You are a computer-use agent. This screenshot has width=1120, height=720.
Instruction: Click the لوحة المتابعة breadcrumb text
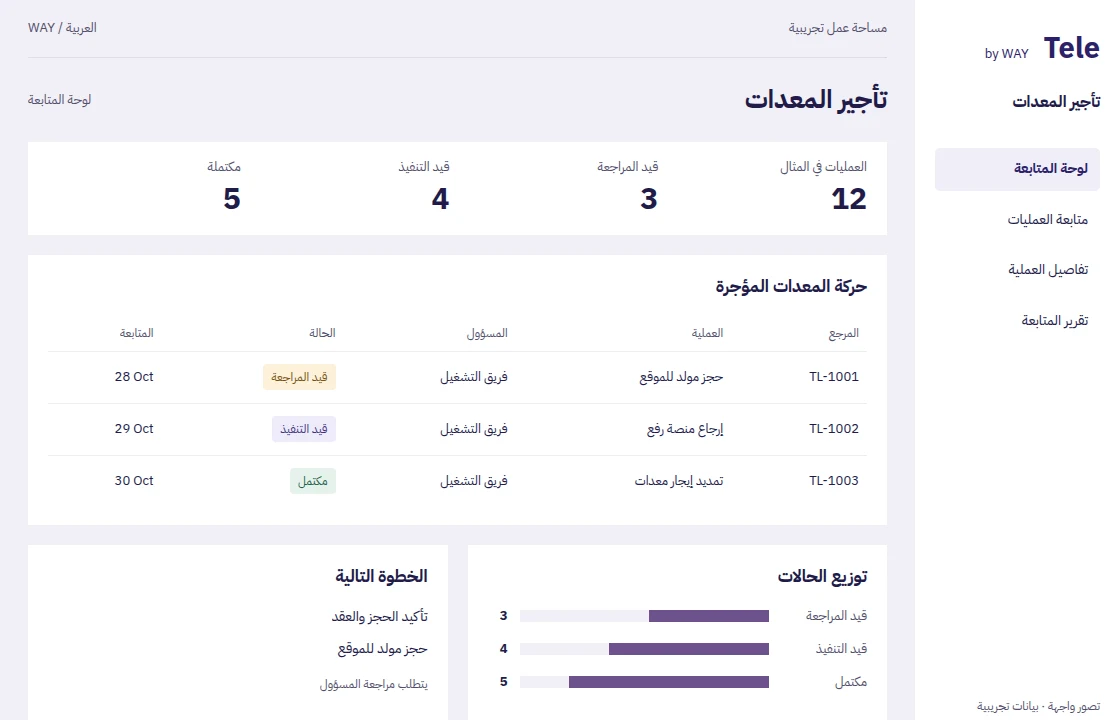59,100
